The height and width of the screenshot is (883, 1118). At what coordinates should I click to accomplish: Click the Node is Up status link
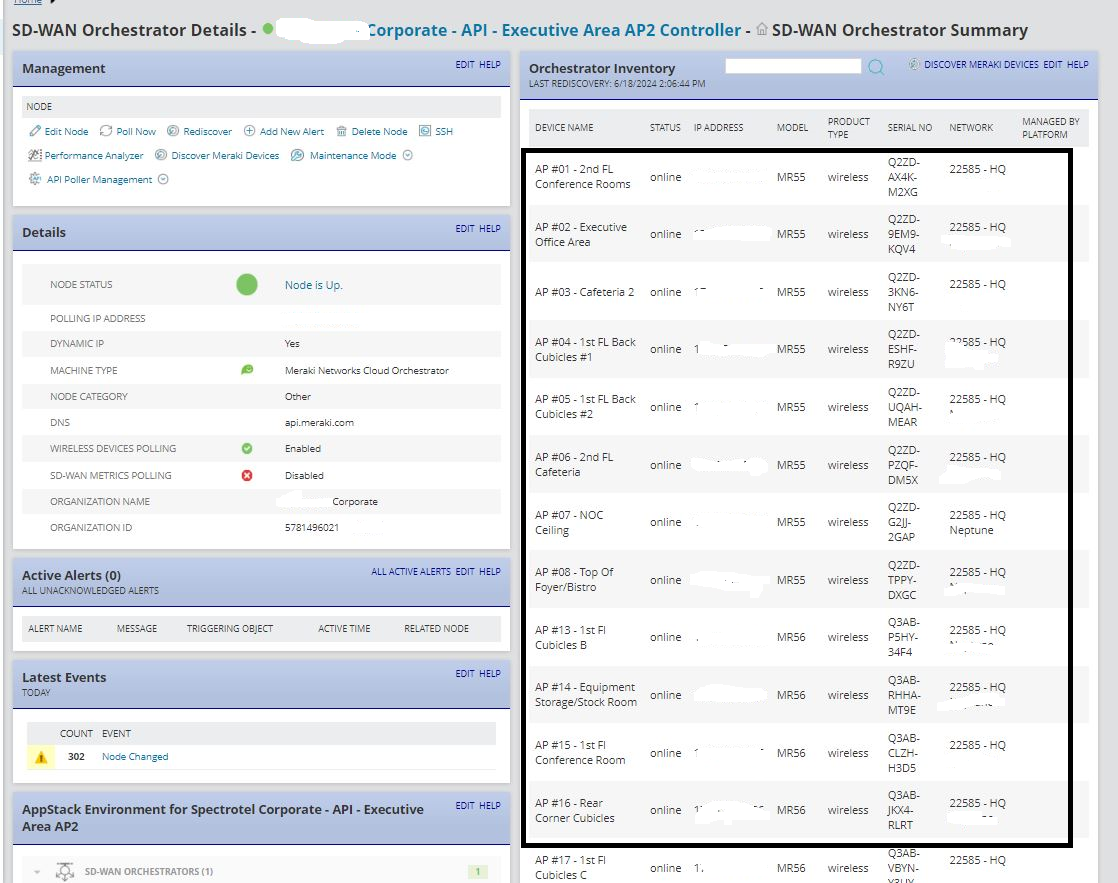click(x=314, y=285)
